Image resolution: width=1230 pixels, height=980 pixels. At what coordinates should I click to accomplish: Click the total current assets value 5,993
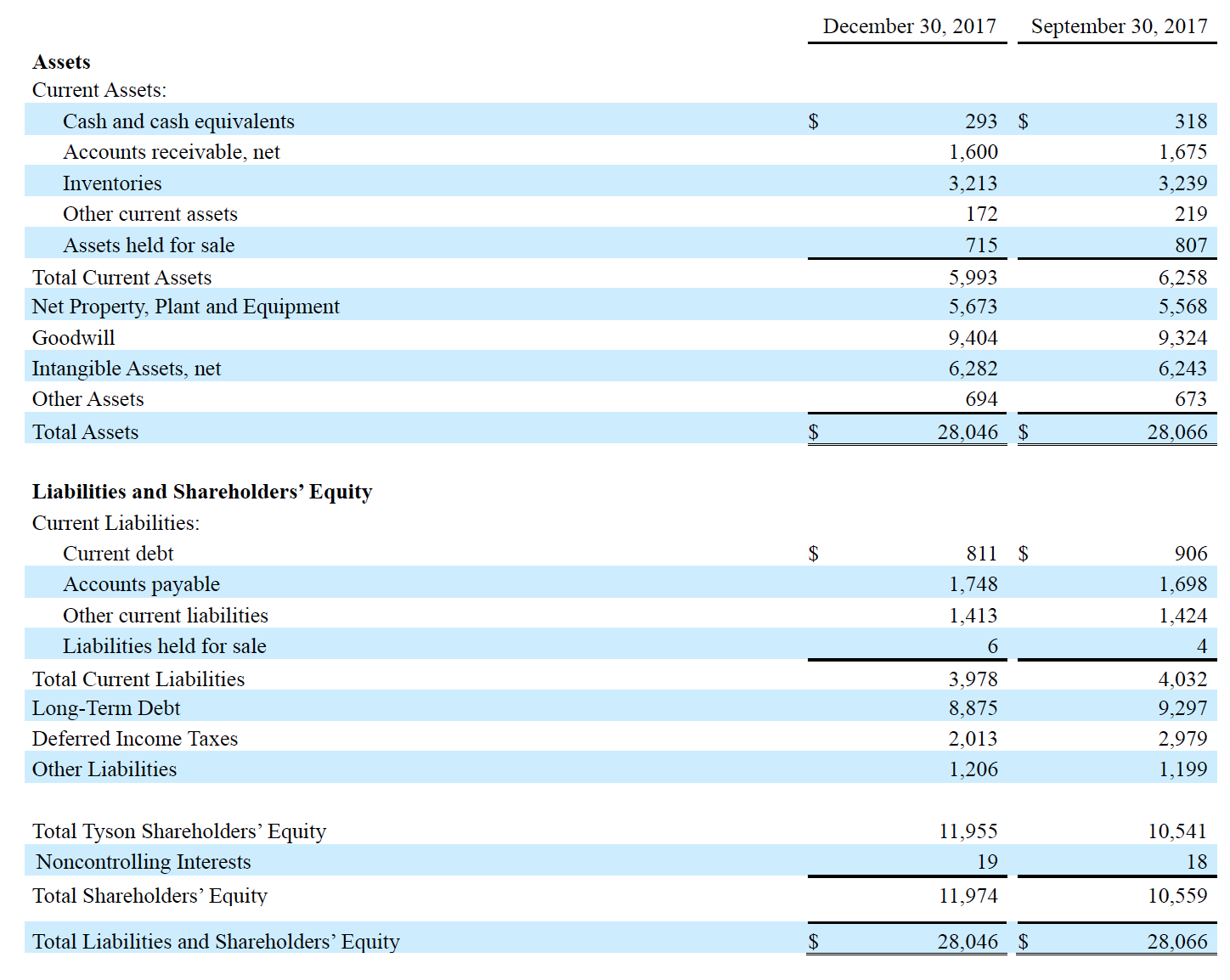click(973, 278)
